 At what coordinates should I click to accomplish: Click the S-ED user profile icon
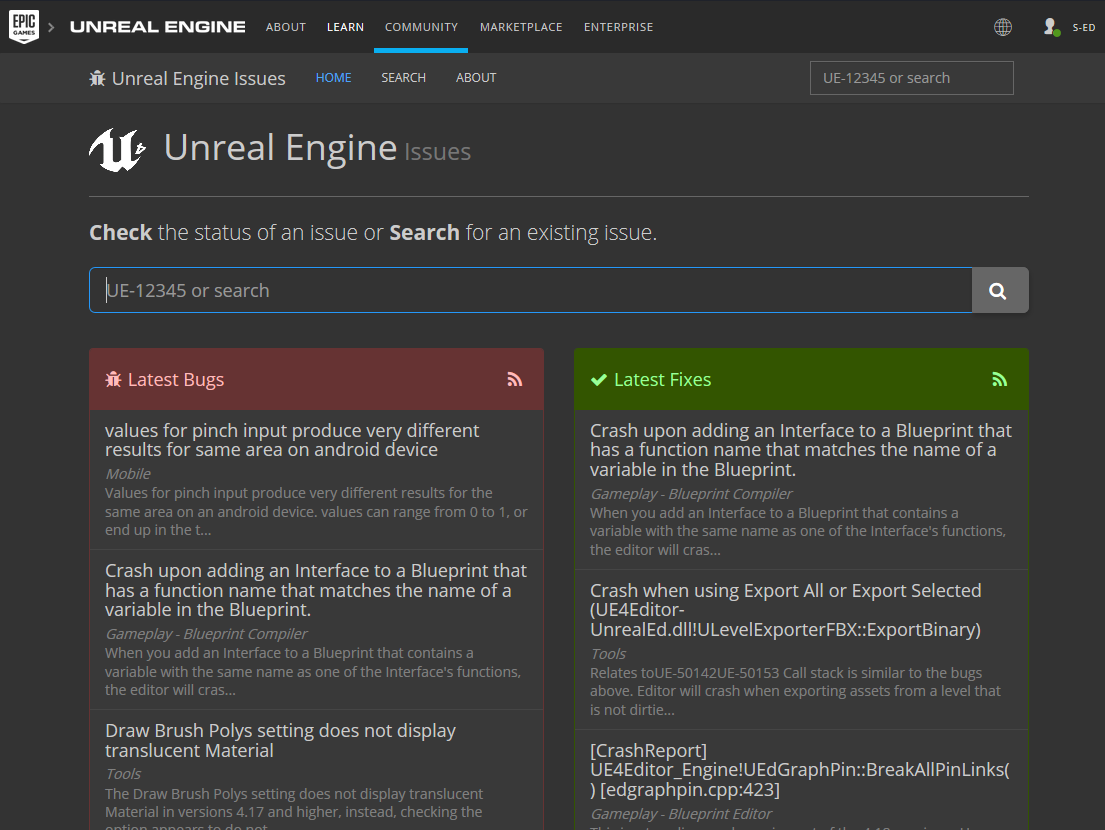1050,27
